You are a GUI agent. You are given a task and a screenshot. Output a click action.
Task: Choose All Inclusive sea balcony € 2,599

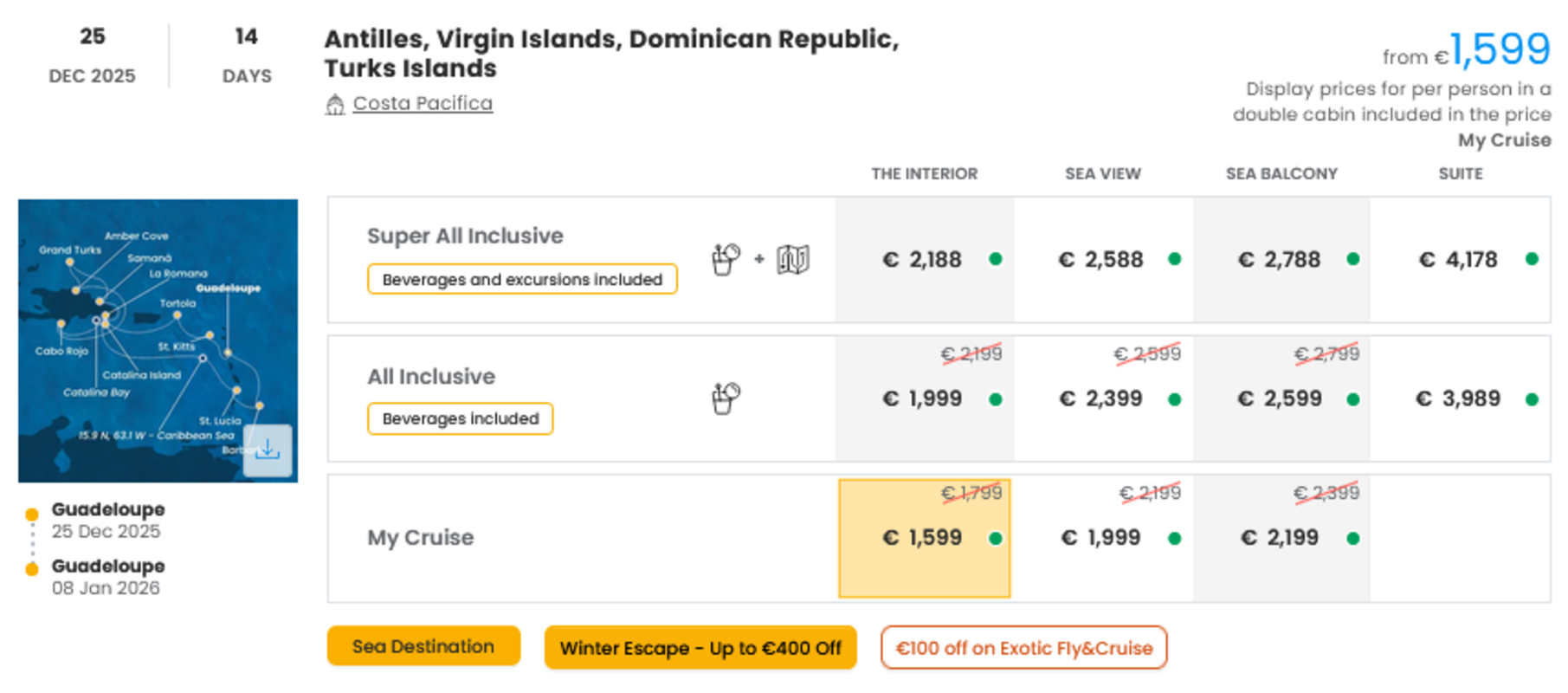pos(1281,398)
